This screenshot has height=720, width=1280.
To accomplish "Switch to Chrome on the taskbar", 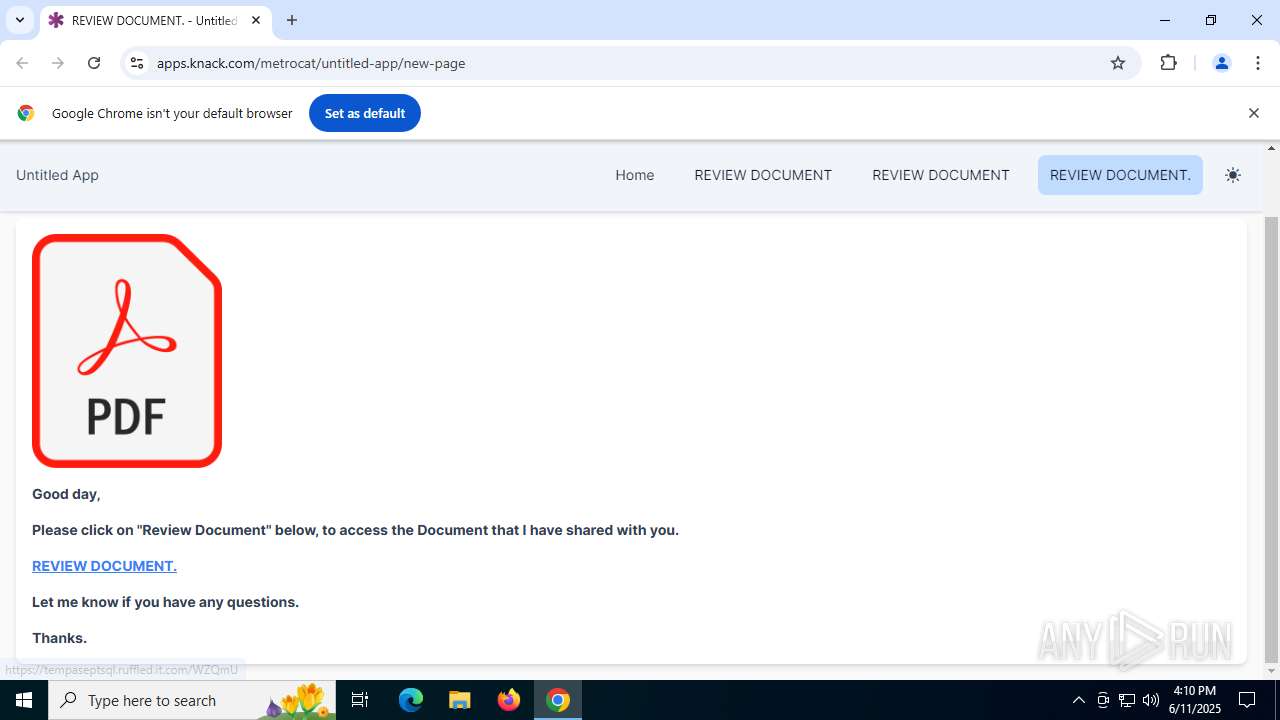I will coord(558,700).
